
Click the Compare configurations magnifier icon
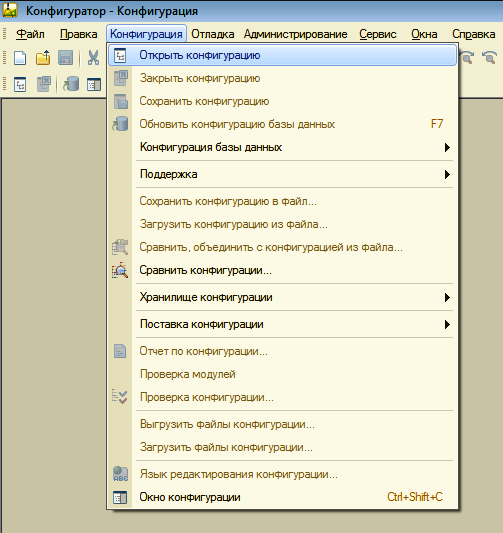[120, 270]
